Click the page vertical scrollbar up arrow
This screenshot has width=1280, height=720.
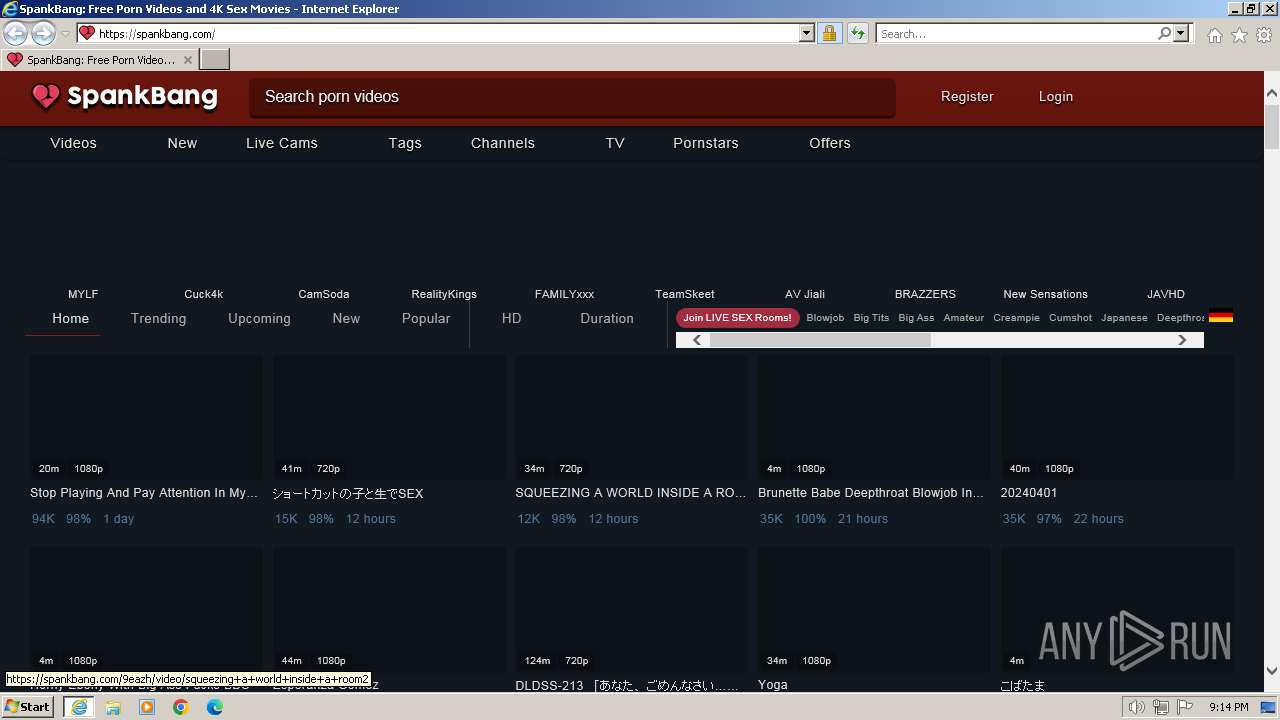[x=1272, y=94]
